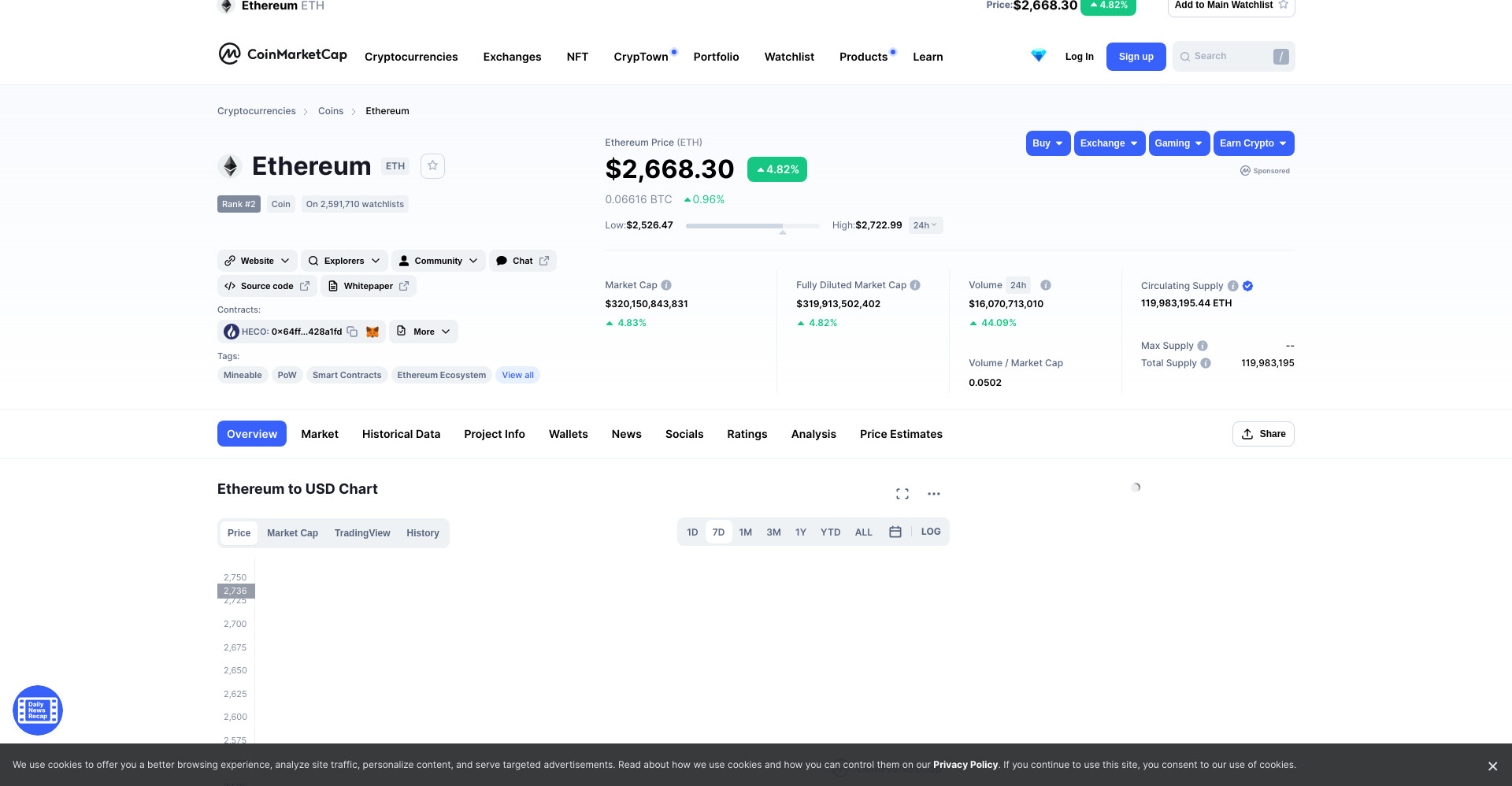This screenshot has width=1512, height=786.
Task: Expand the Website dropdown
Action: click(258, 261)
